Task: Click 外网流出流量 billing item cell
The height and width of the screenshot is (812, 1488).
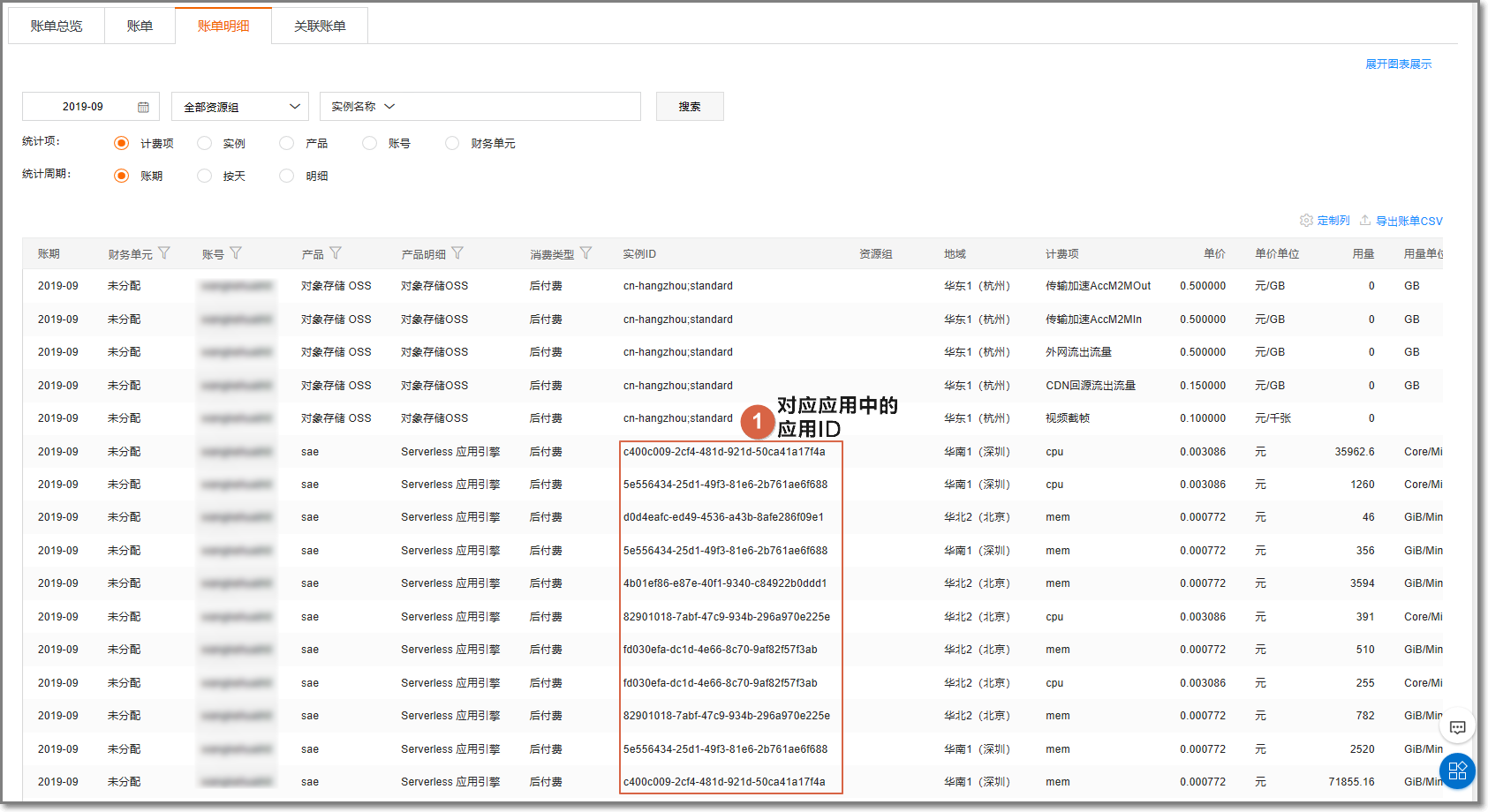Action: click(x=1079, y=352)
